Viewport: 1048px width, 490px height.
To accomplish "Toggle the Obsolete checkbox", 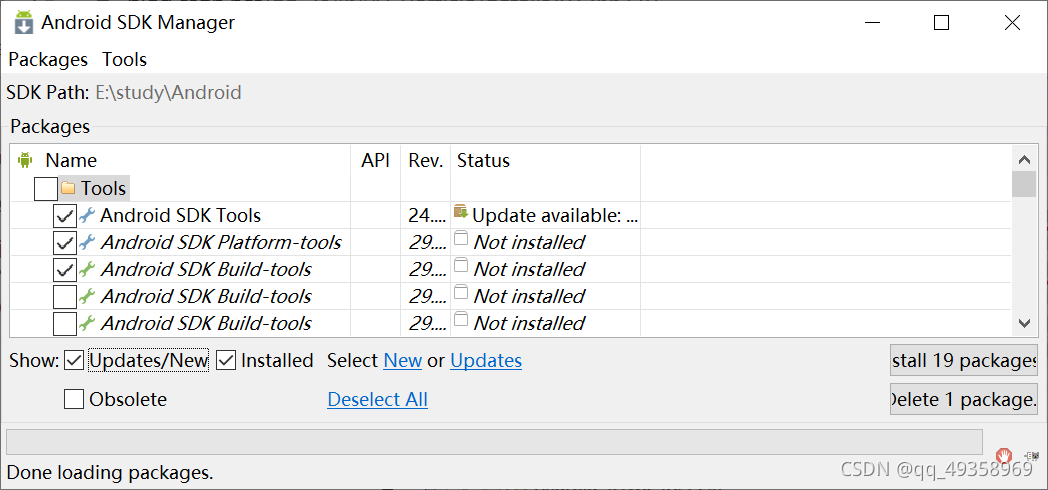I will click(74, 399).
